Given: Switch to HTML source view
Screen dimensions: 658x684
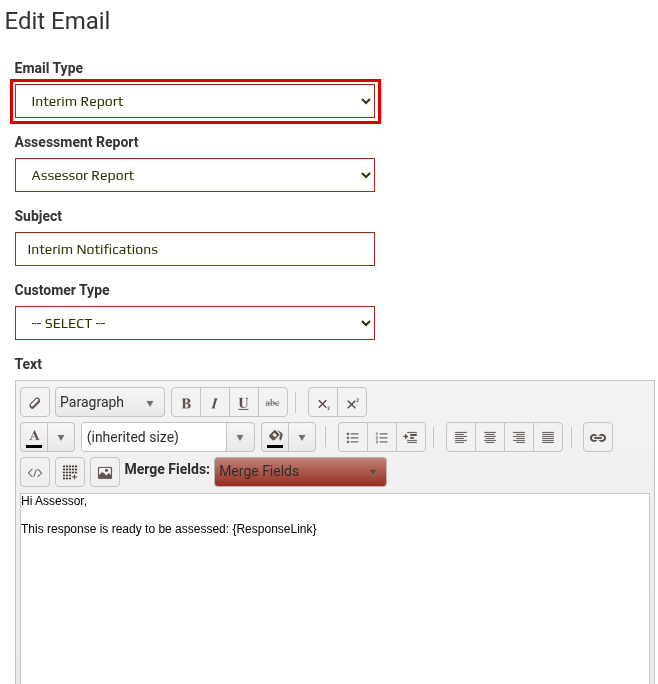Looking at the screenshot, I should point(35,472).
